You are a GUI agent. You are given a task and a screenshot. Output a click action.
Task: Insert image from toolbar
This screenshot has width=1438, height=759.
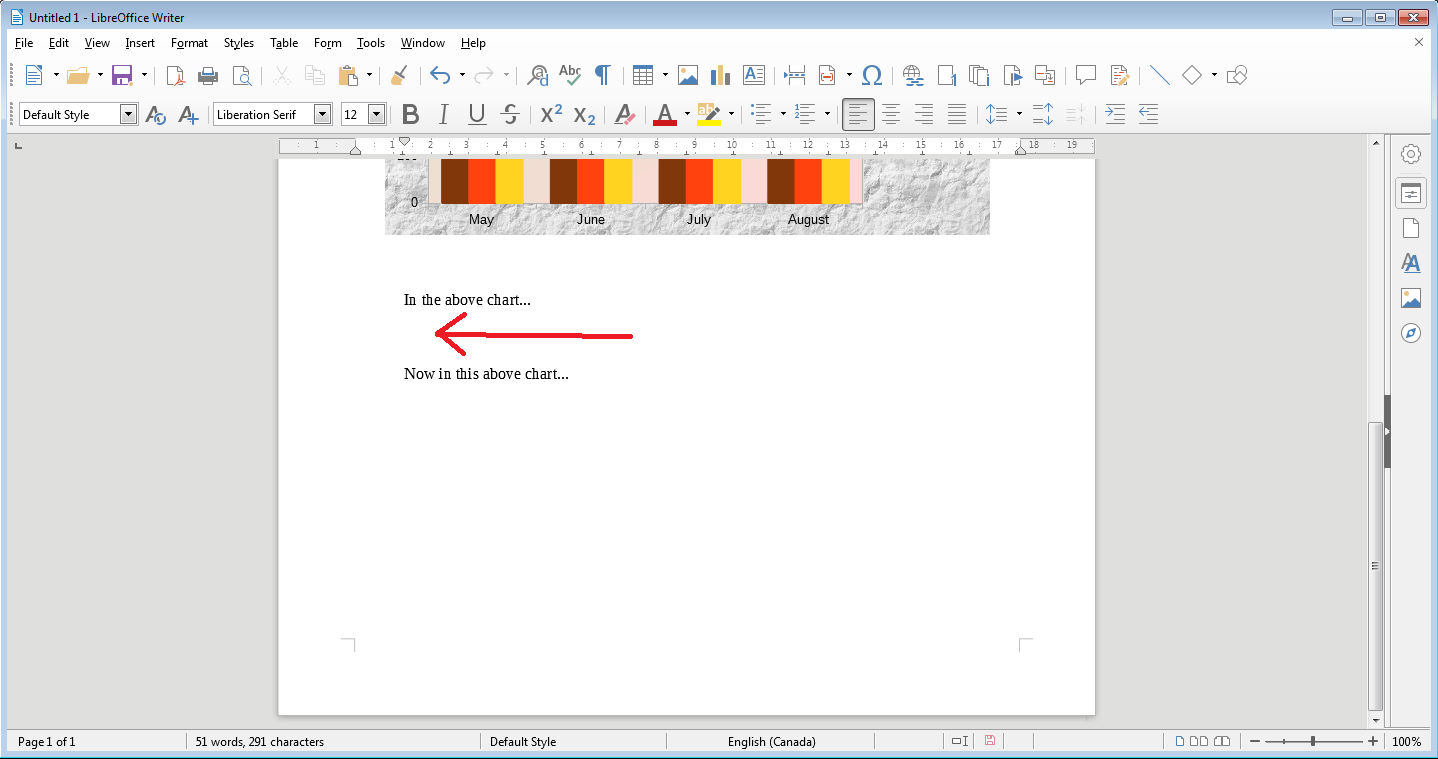coord(688,75)
